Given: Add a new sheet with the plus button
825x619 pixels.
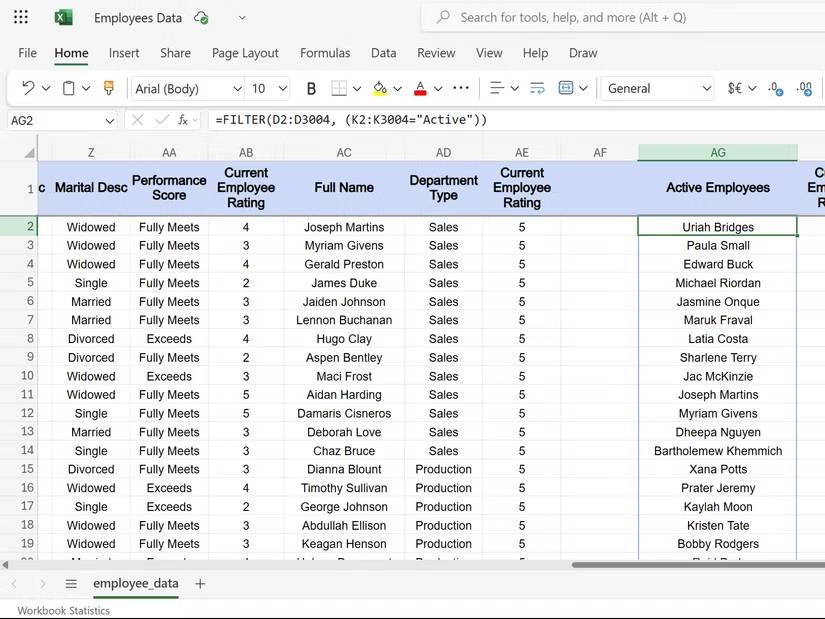Looking at the screenshot, I should tap(200, 583).
